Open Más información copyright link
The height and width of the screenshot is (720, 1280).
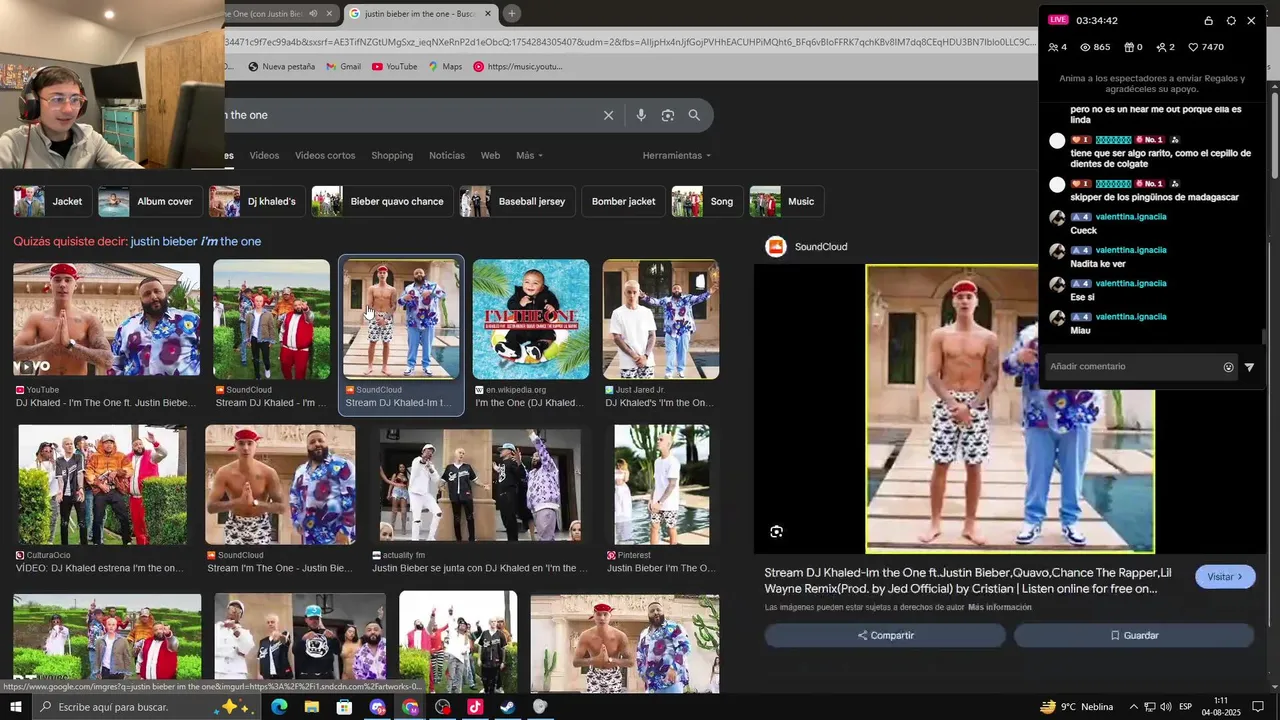1000,607
